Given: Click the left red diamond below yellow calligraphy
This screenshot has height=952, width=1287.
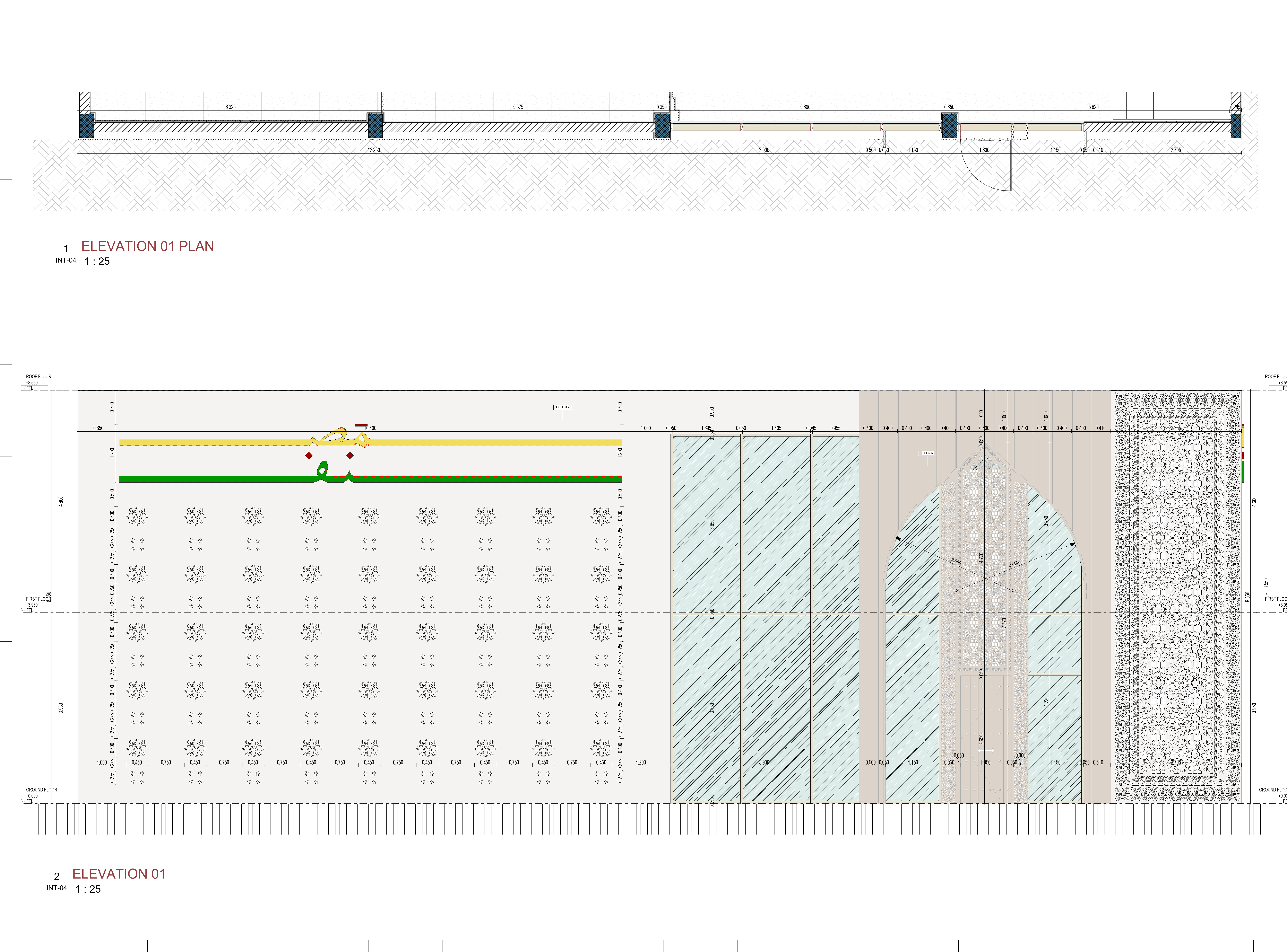Looking at the screenshot, I should coord(309,456).
